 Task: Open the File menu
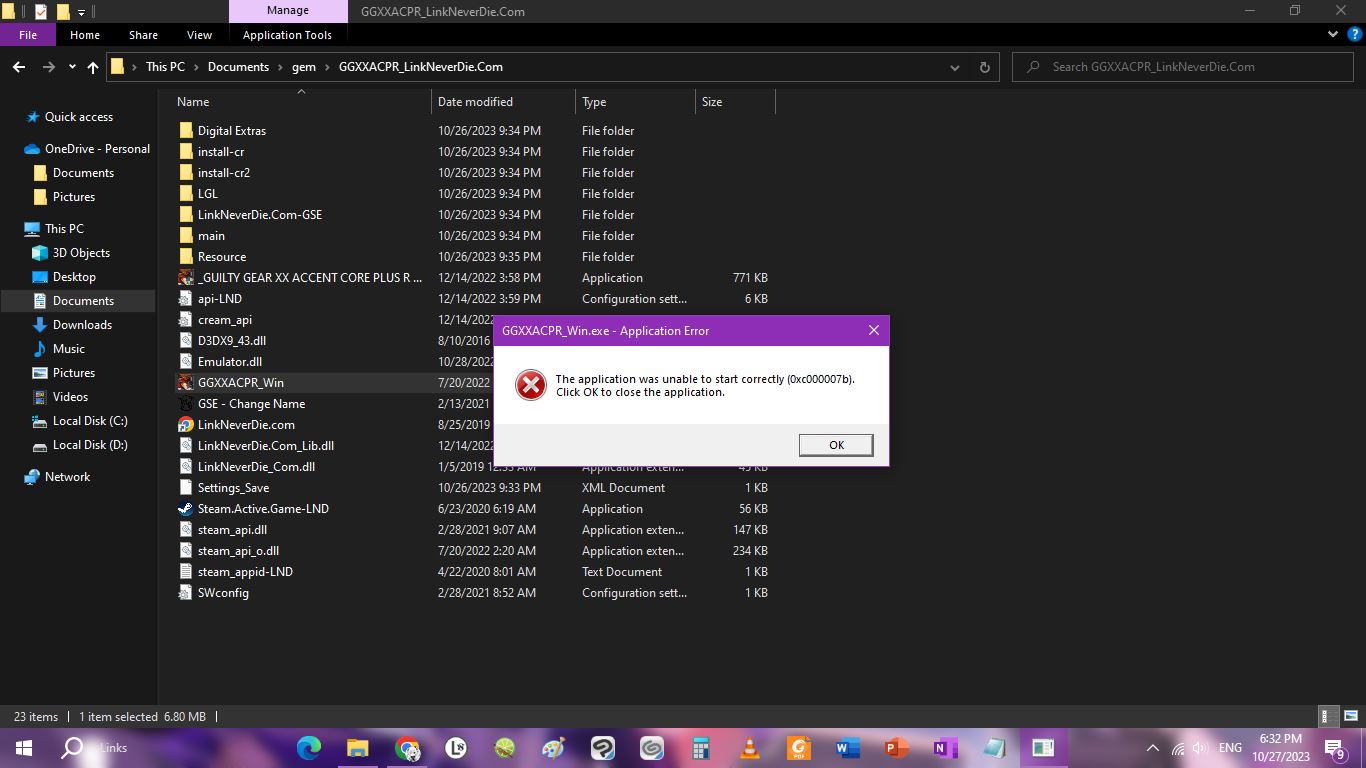pos(28,35)
